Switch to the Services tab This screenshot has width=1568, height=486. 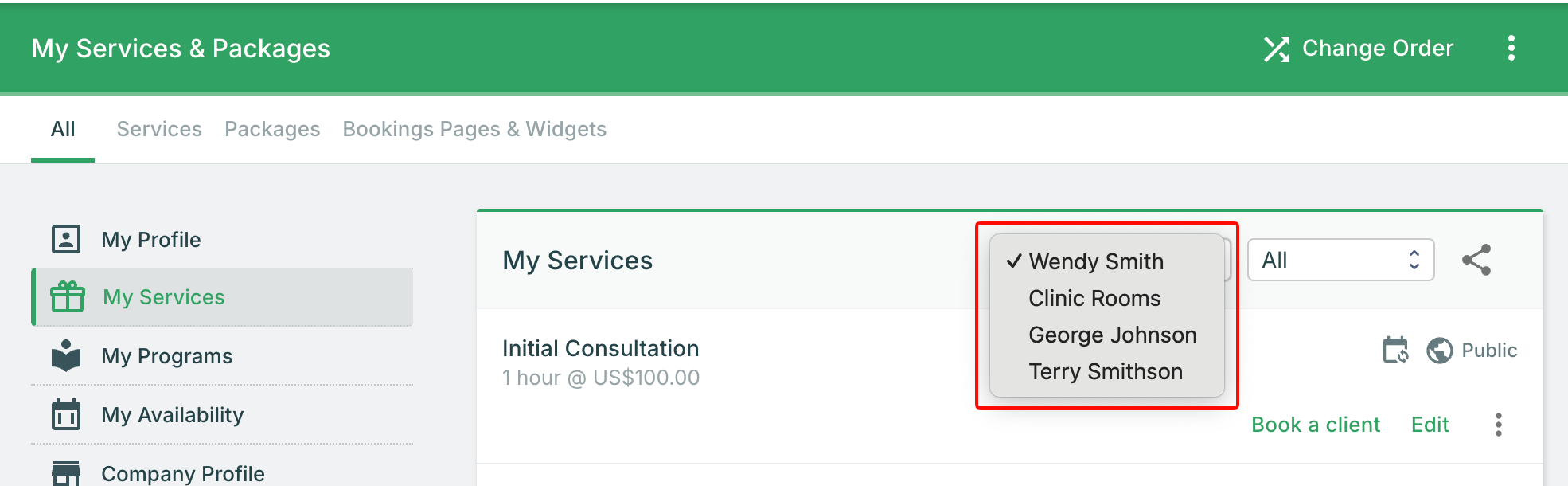159,129
